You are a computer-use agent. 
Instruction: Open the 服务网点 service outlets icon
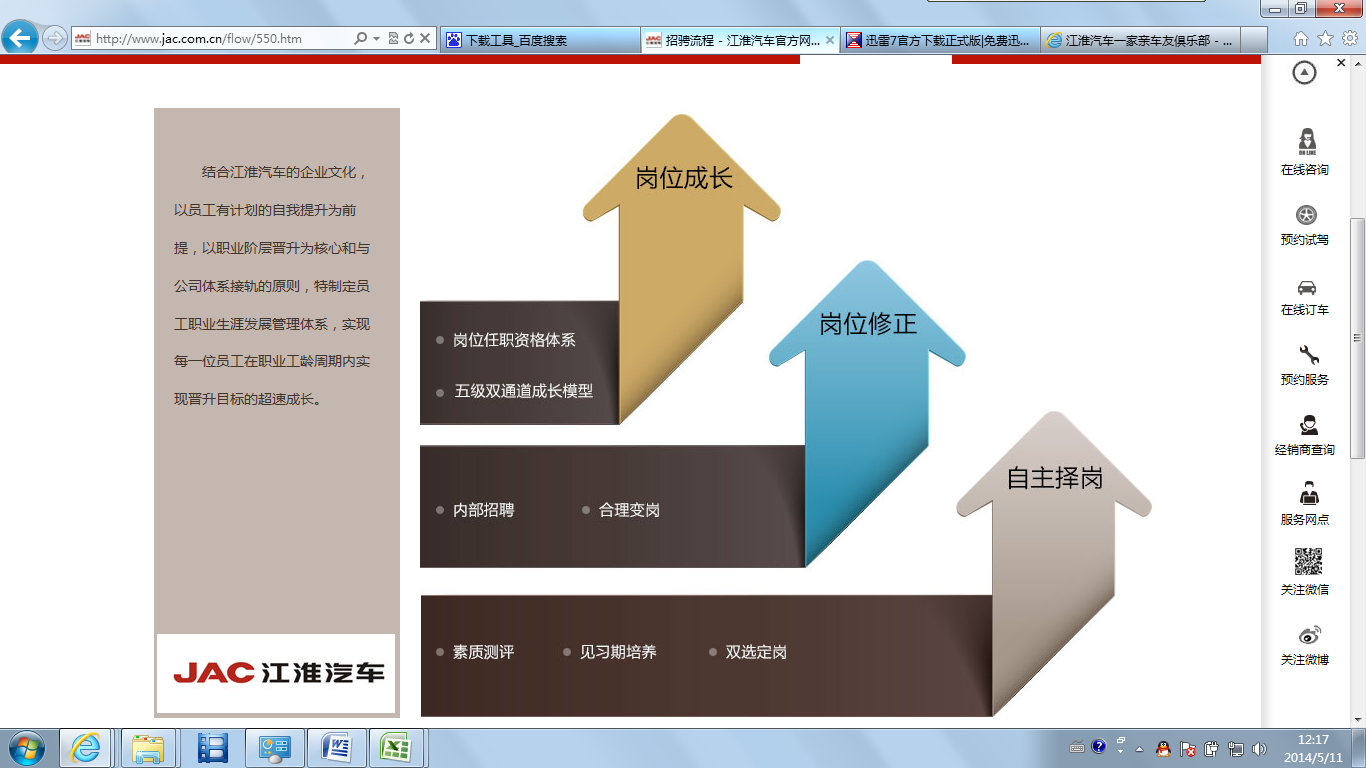click(1308, 493)
